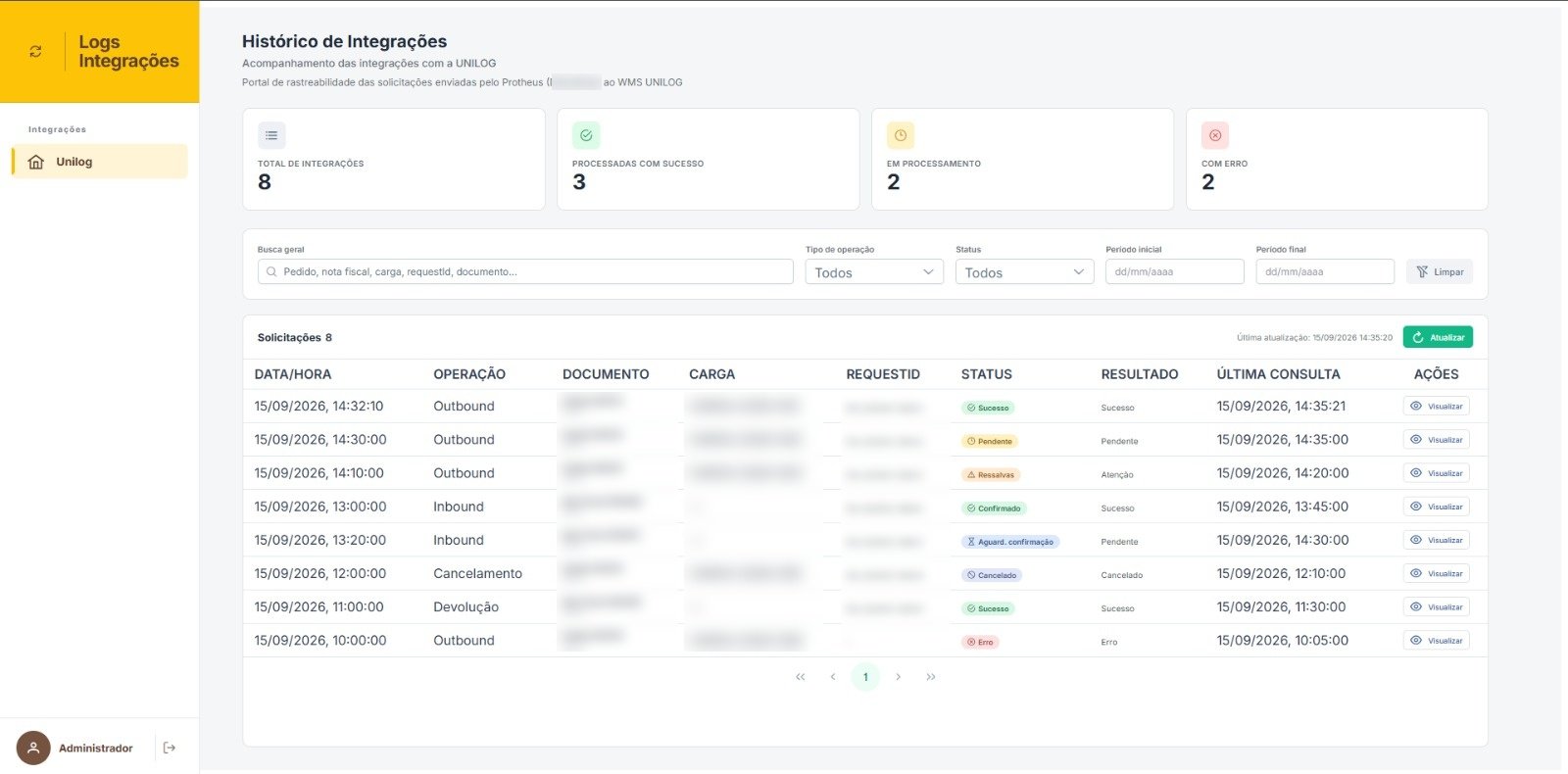
Task: Click the logout icon next to Administrador
Action: click(x=170, y=748)
